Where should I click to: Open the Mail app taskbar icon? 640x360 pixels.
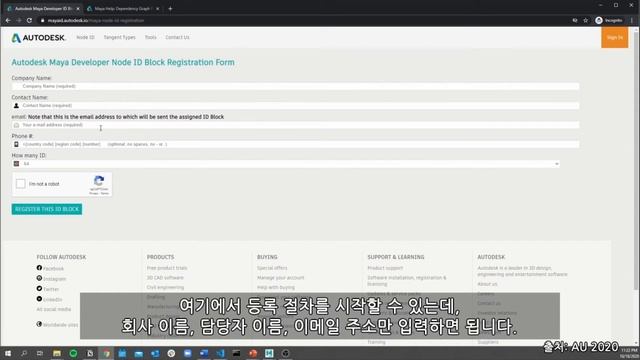point(139,353)
